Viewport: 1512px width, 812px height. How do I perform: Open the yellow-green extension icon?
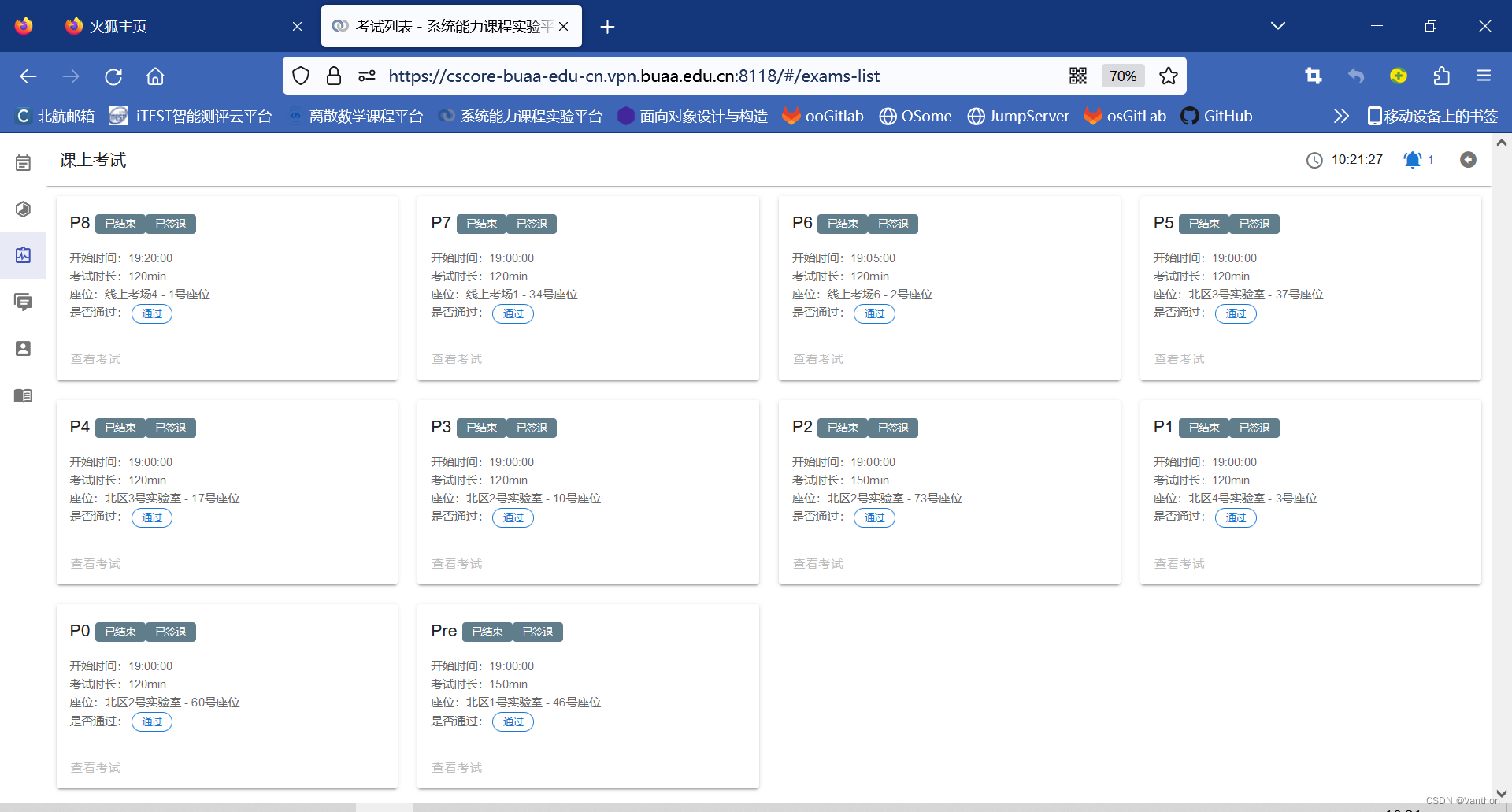pyautogui.click(x=1399, y=76)
